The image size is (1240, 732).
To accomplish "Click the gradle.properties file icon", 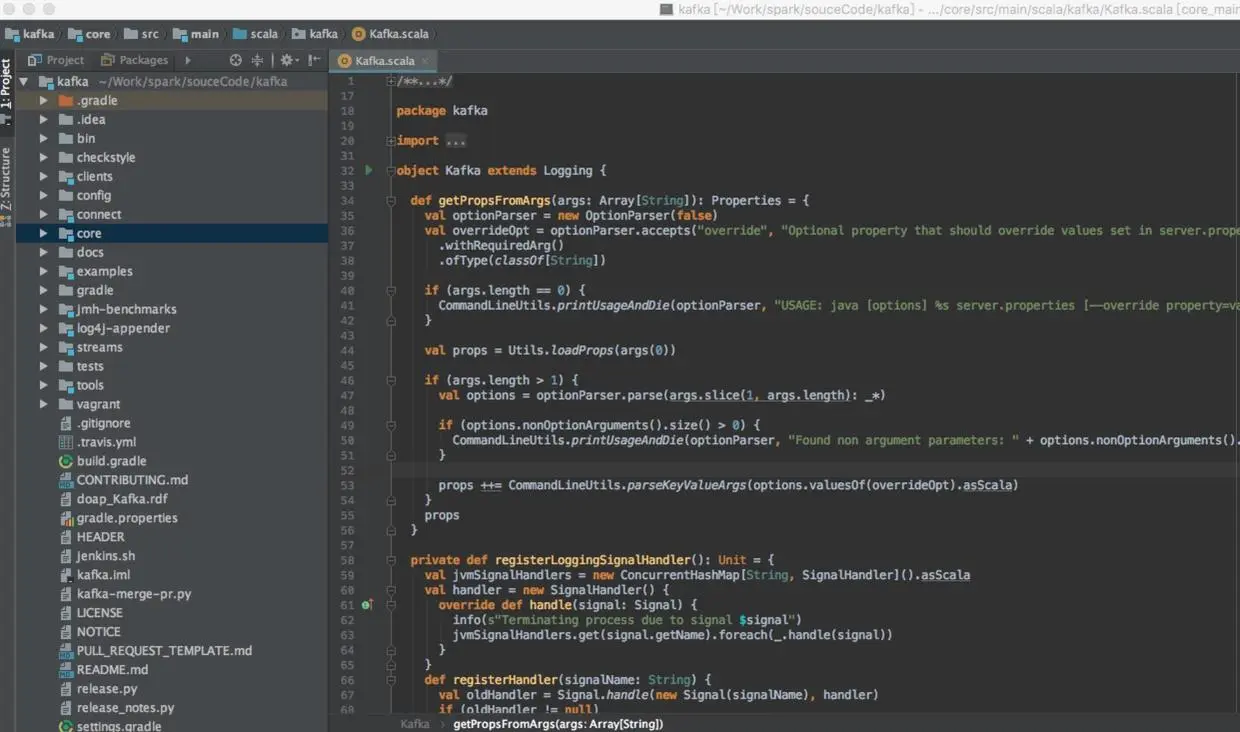I will tap(66, 519).
